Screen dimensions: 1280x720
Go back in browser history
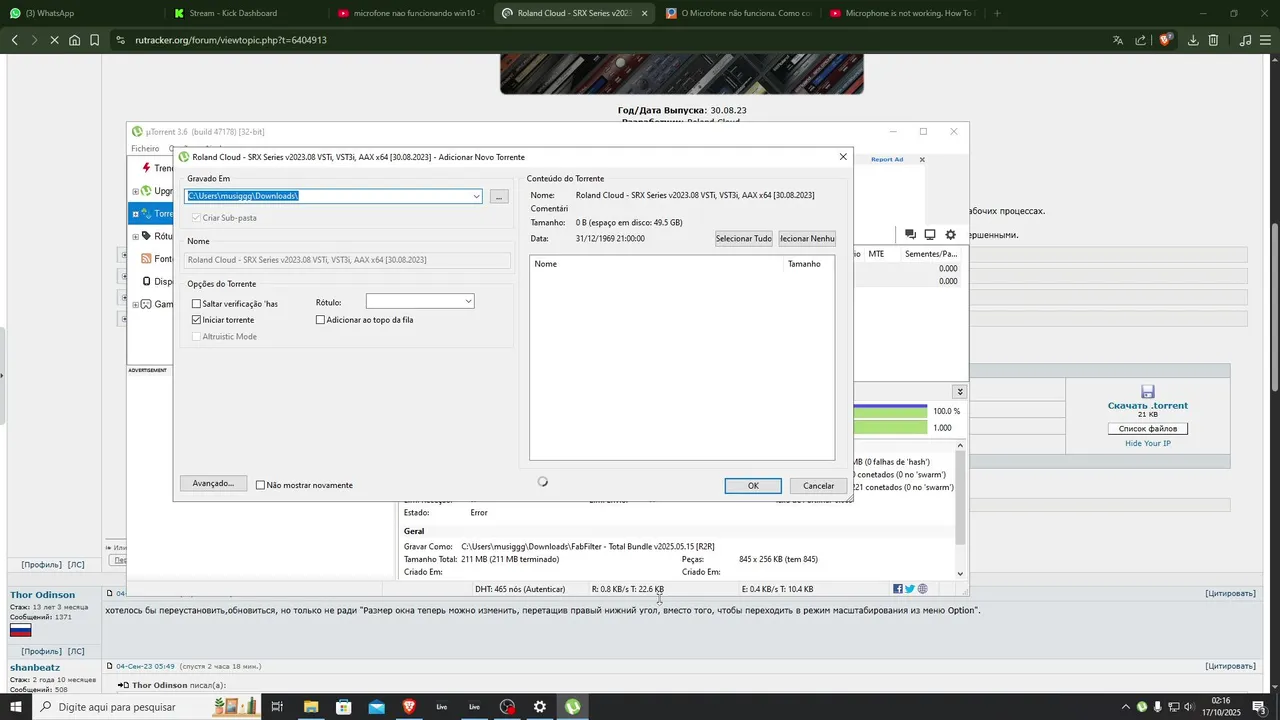(x=14, y=40)
